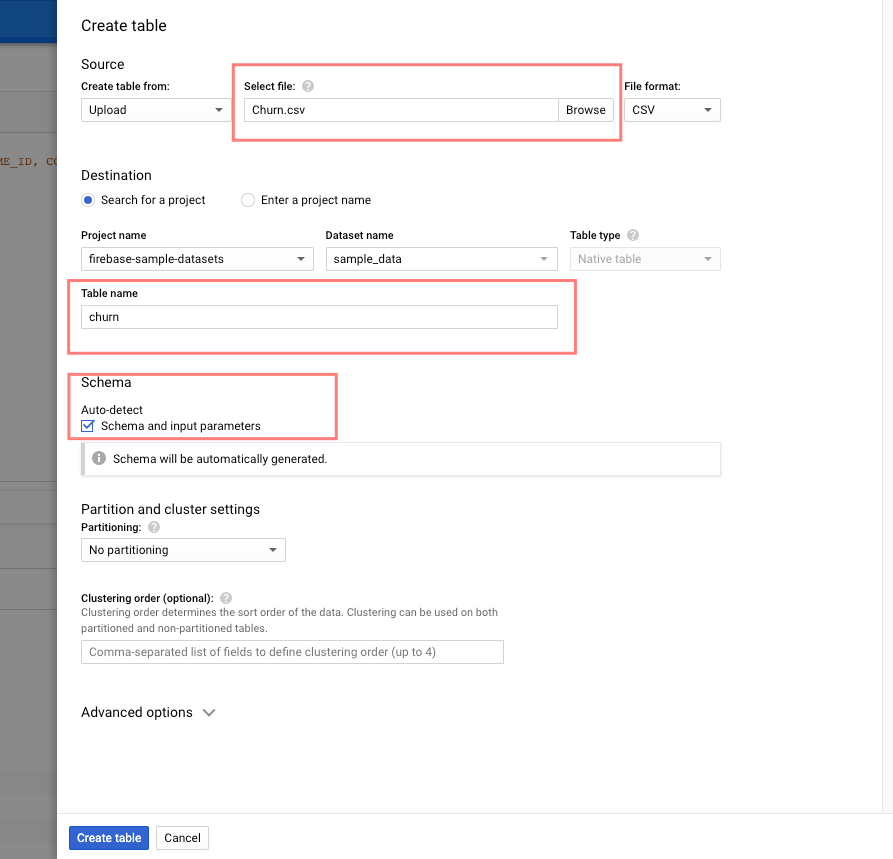This screenshot has width=893, height=859.
Task: Expand Advanced options section
Action: click(148, 713)
